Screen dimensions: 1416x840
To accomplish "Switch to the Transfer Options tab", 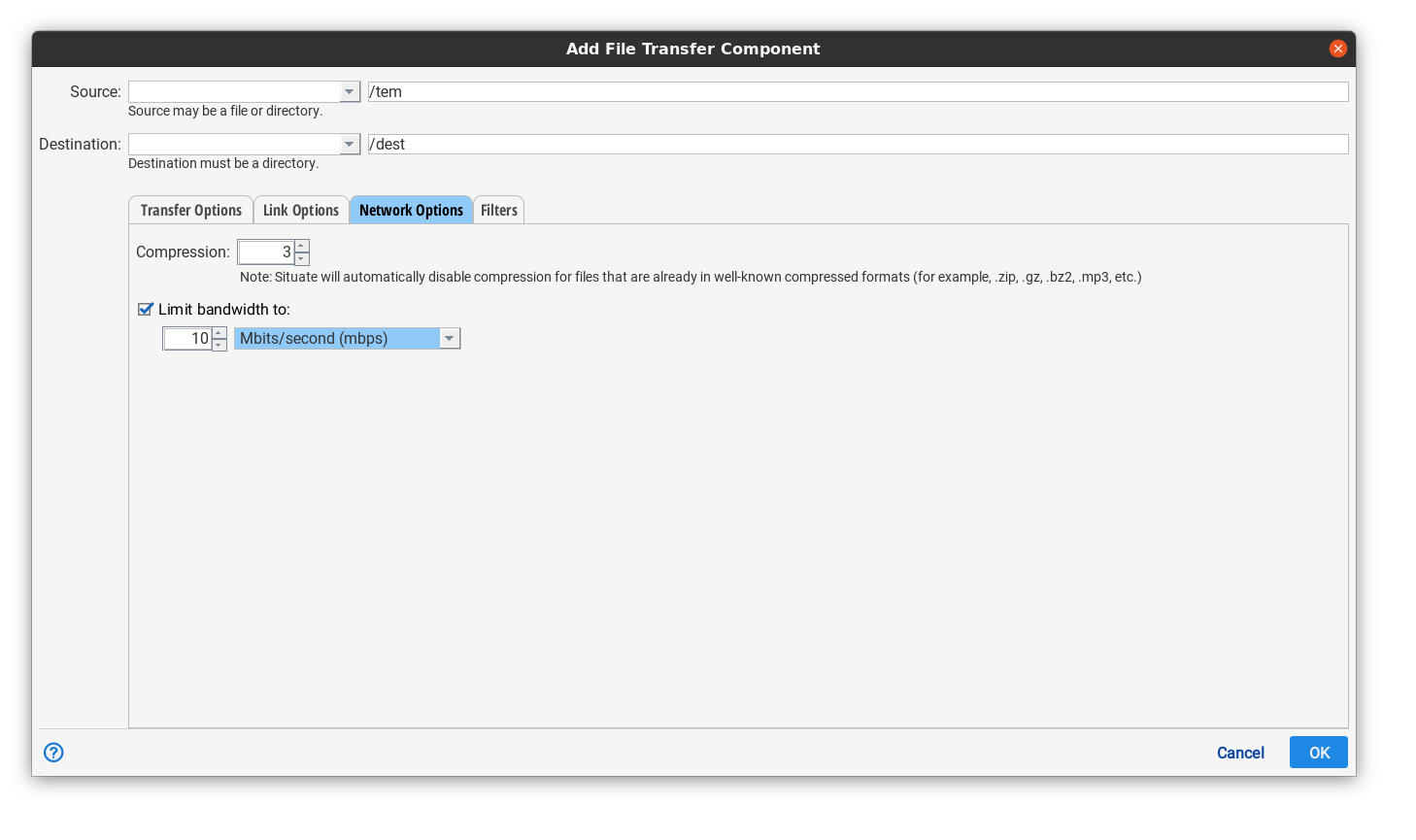I will (x=190, y=209).
